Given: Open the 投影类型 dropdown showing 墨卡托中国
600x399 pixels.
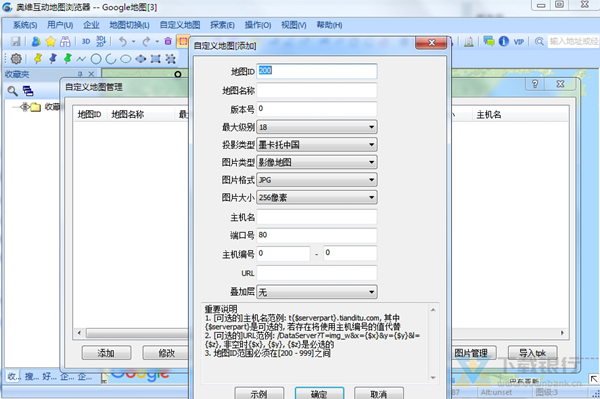Looking at the screenshot, I should pos(317,145).
